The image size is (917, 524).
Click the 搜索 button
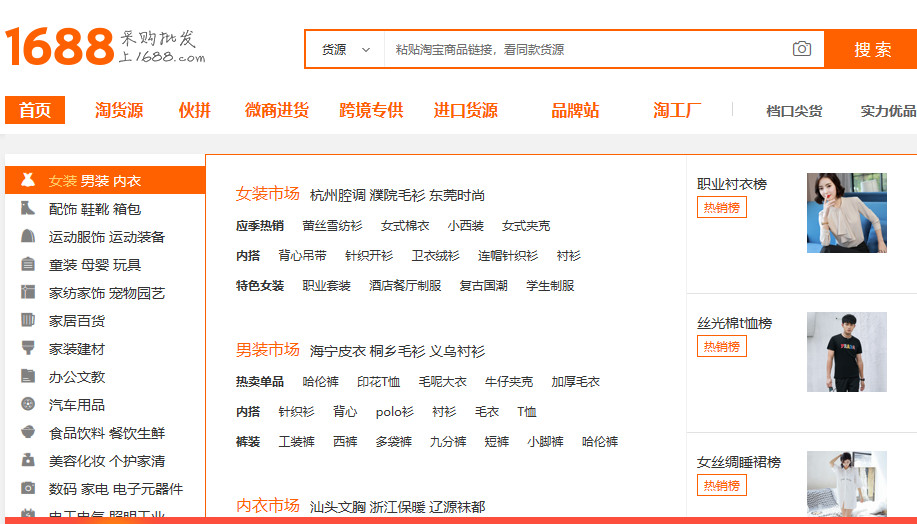point(871,49)
